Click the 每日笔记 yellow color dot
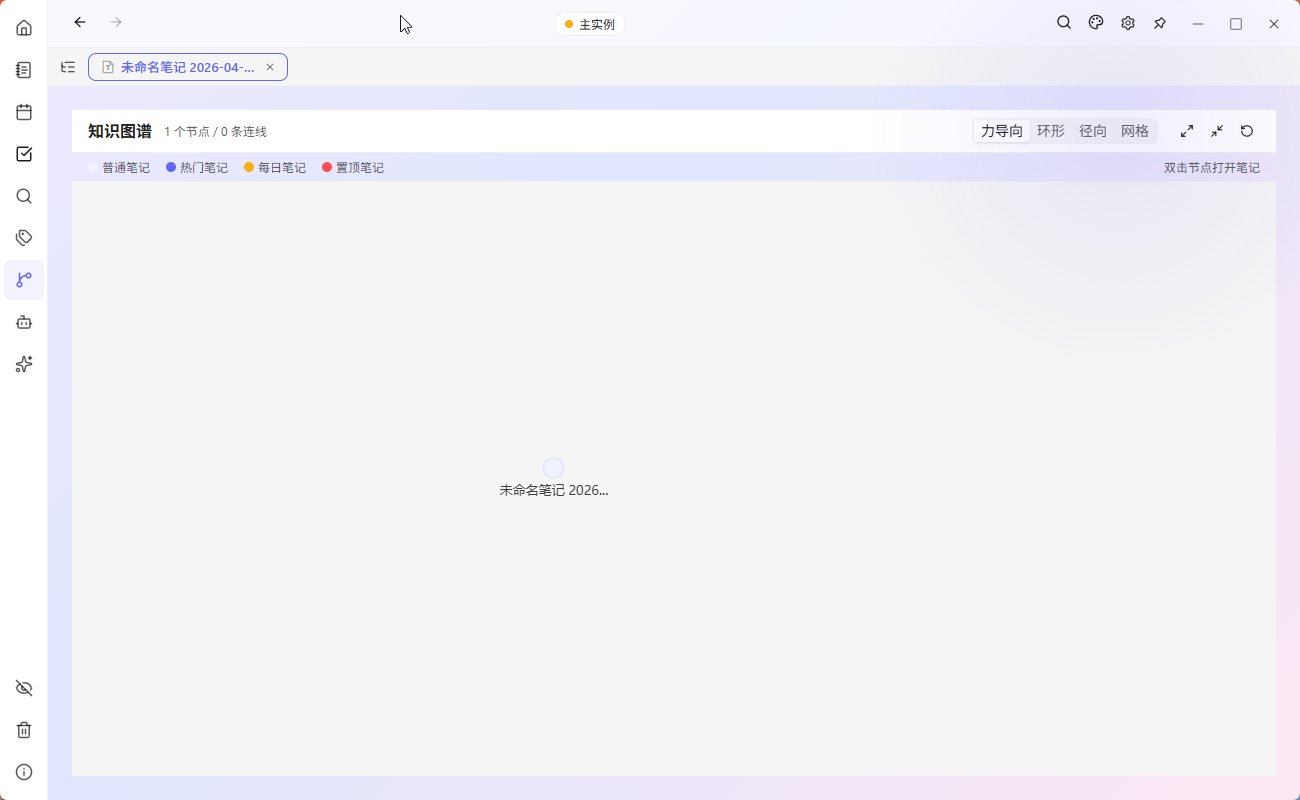 [x=248, y=167]
